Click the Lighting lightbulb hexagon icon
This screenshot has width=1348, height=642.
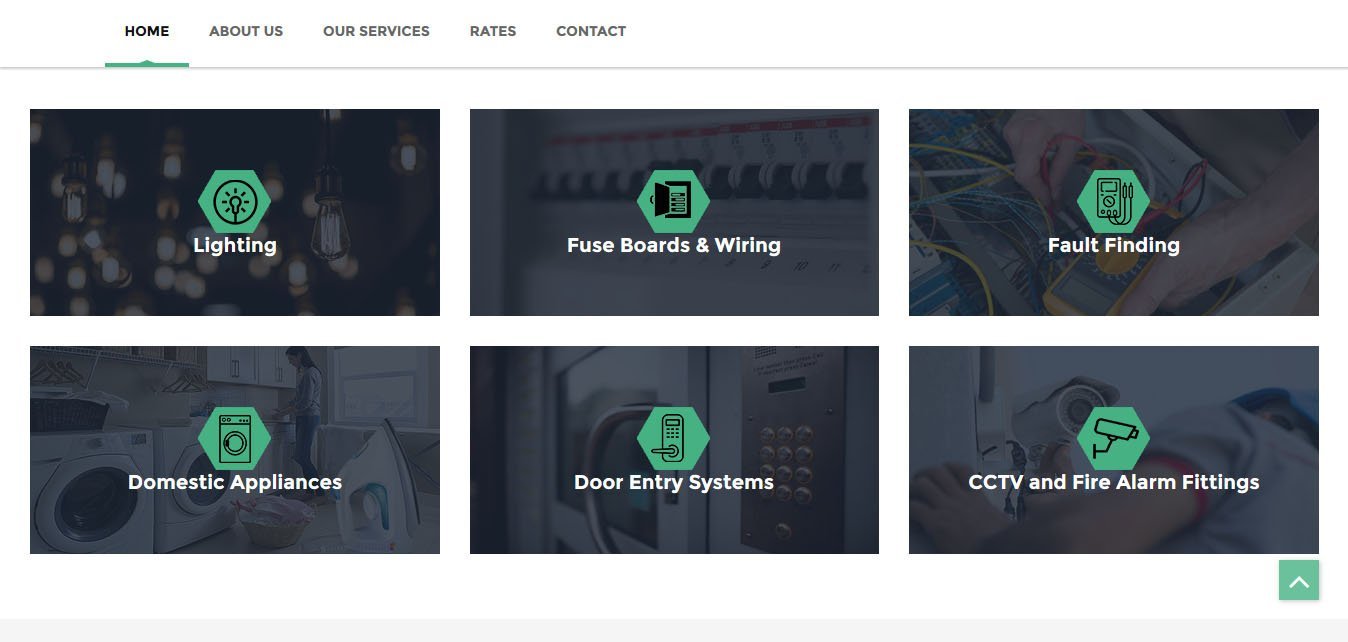pyautogui.click(x=235, y=200)
